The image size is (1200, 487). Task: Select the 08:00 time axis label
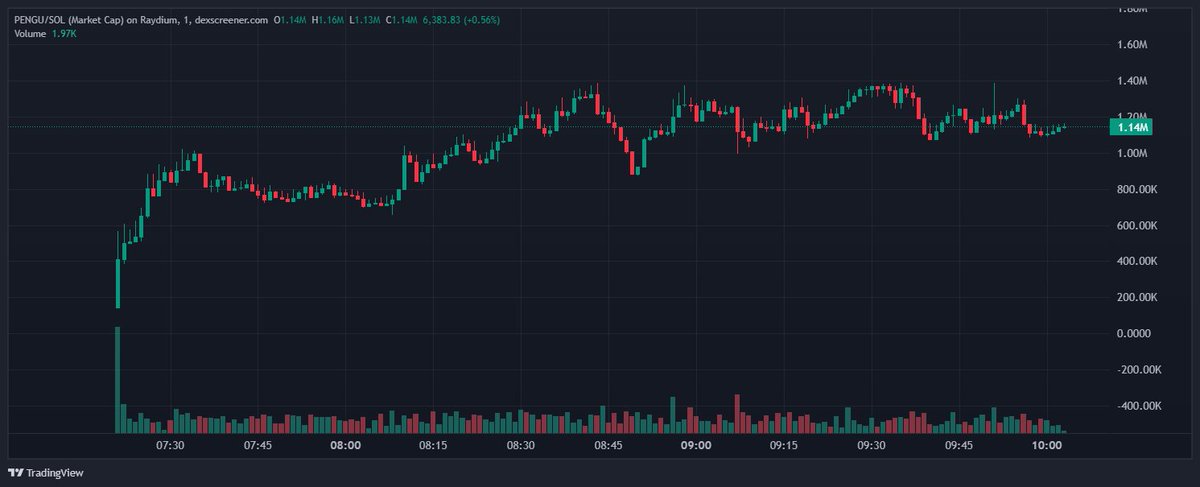pos(346,445)
